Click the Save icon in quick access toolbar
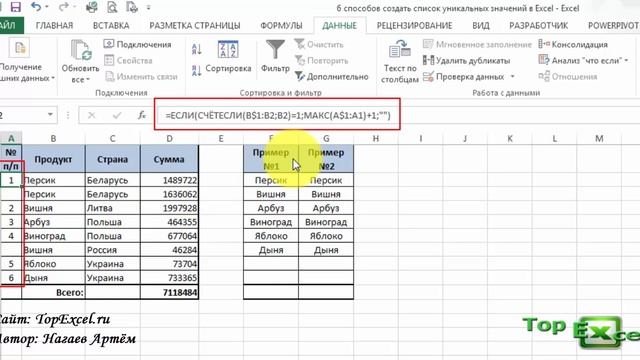The height and width of the screenshot is (360, 640). tap(16, 7)
